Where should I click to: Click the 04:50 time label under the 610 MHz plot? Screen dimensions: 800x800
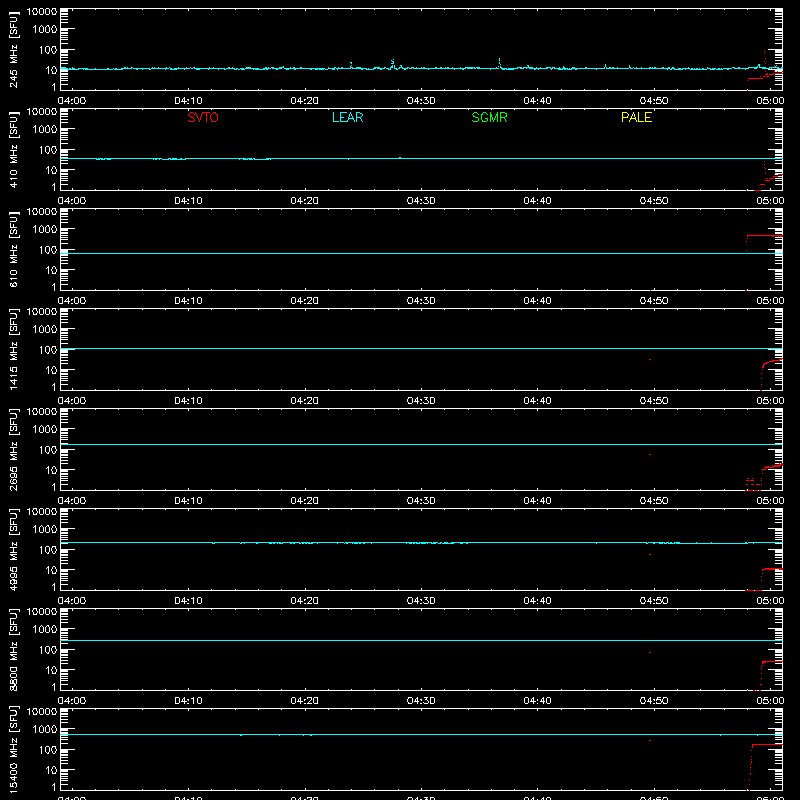click(654, 301)
